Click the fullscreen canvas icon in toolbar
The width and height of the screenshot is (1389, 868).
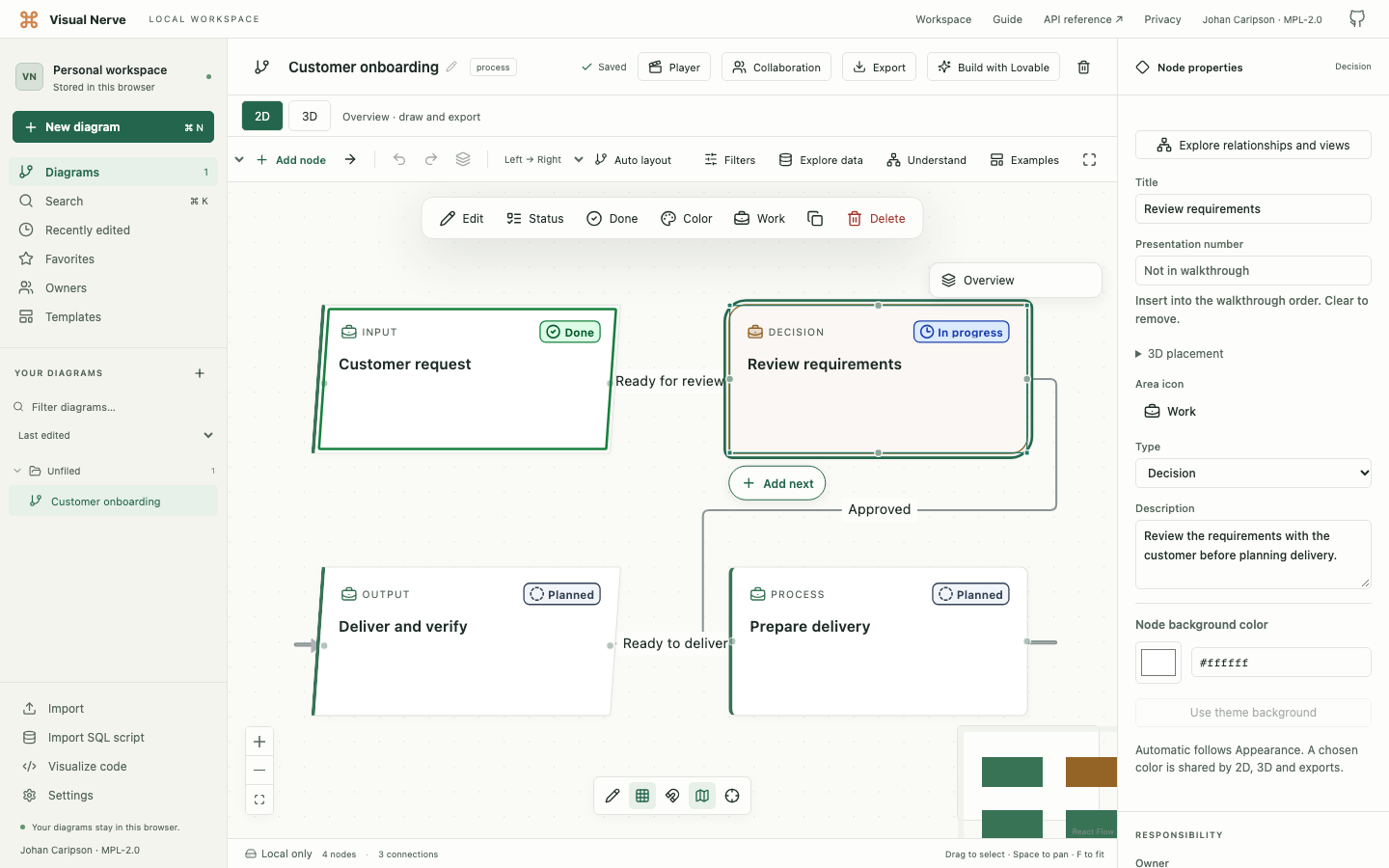pyautogui.click(x=1089, y=160)
